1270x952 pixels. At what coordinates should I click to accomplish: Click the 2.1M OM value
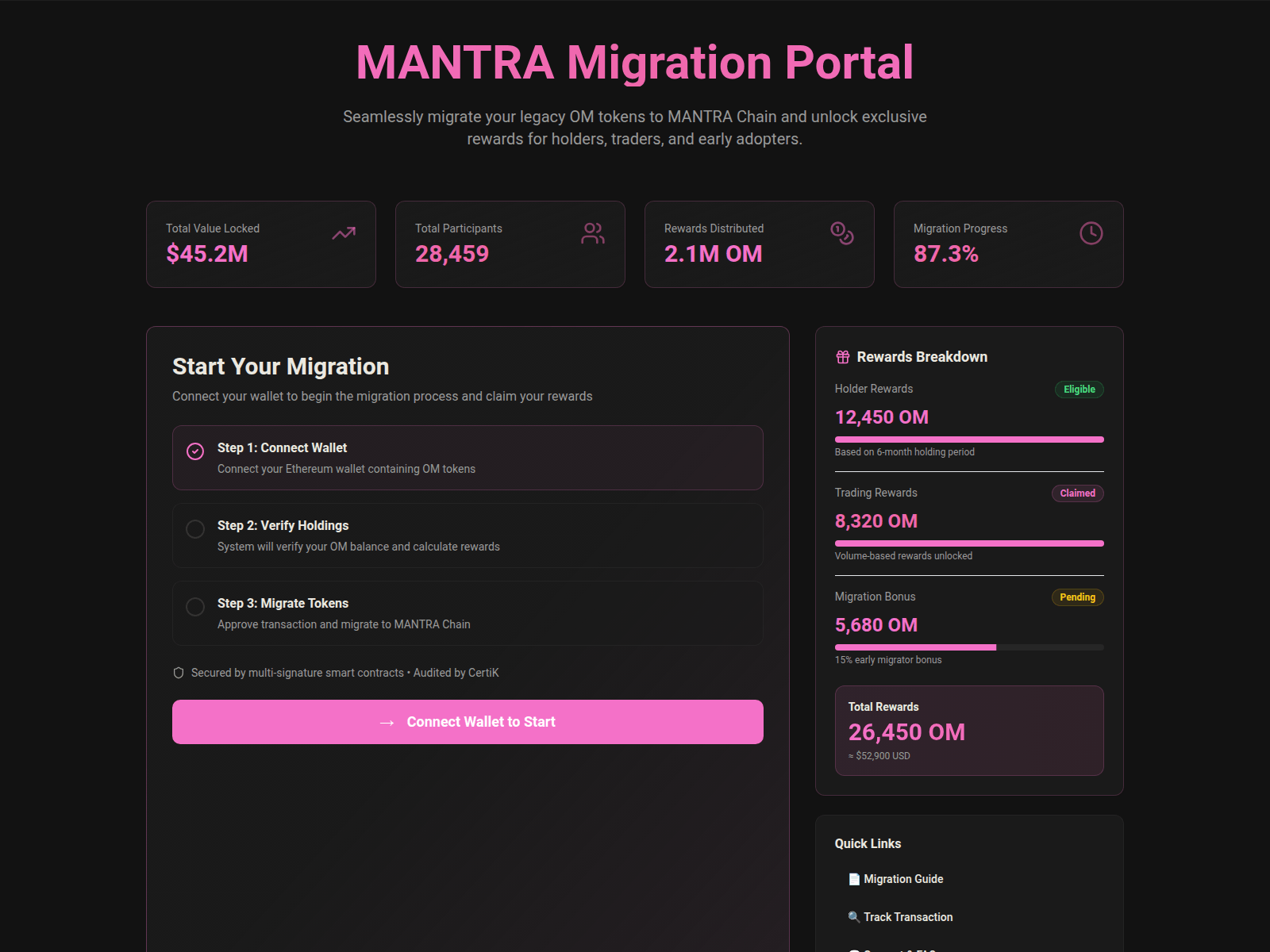713,254
